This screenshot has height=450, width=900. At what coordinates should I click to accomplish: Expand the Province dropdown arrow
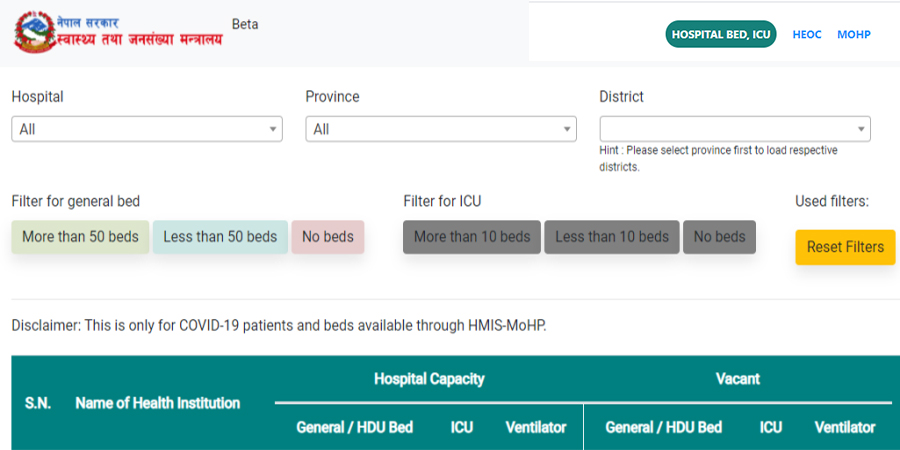[567, 129]
